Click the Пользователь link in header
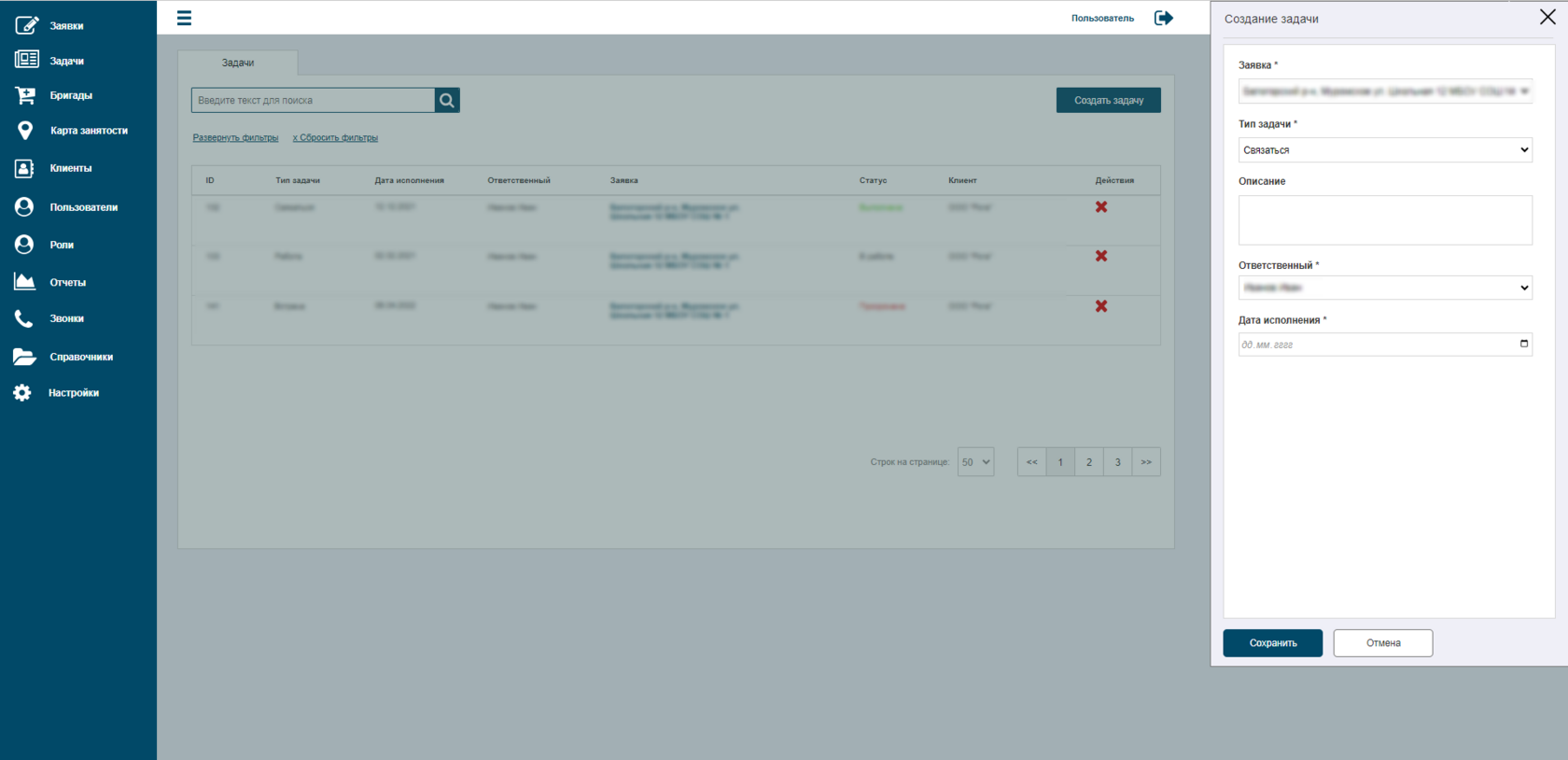The height and width of the screenshot is (760, 1568). pos(1102,18)
